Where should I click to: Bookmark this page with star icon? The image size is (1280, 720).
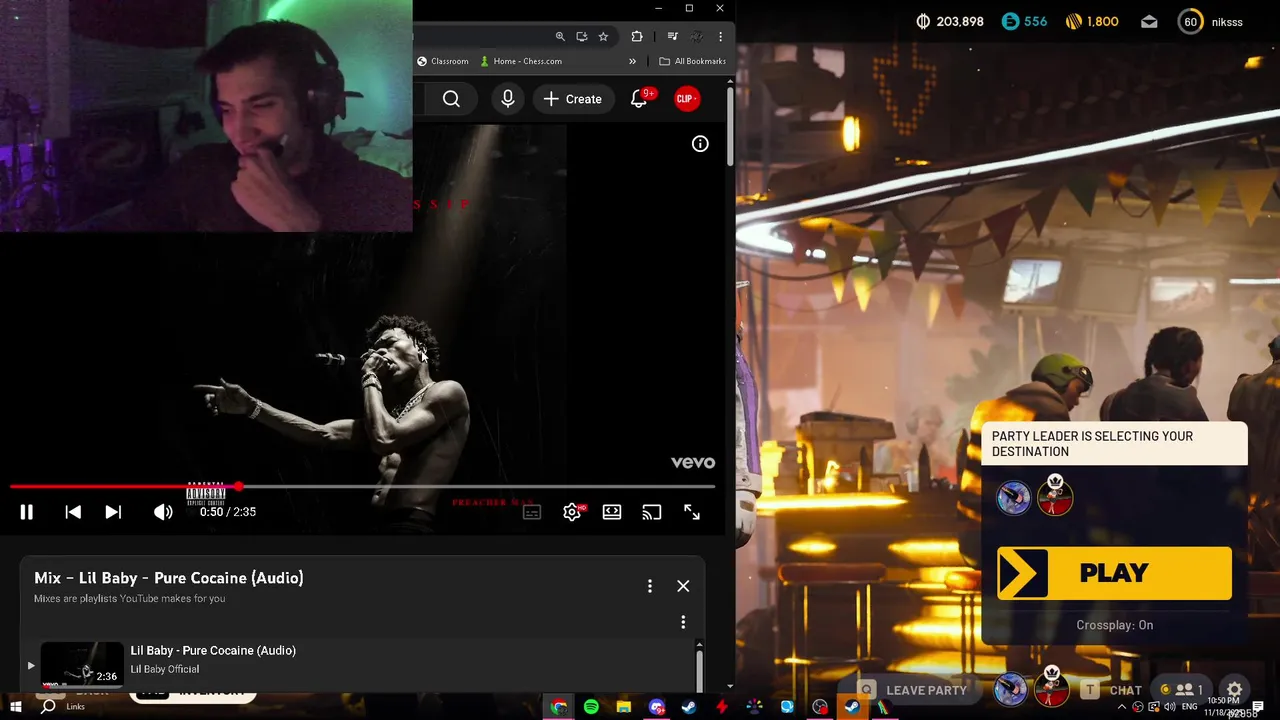tap(603, 37)
